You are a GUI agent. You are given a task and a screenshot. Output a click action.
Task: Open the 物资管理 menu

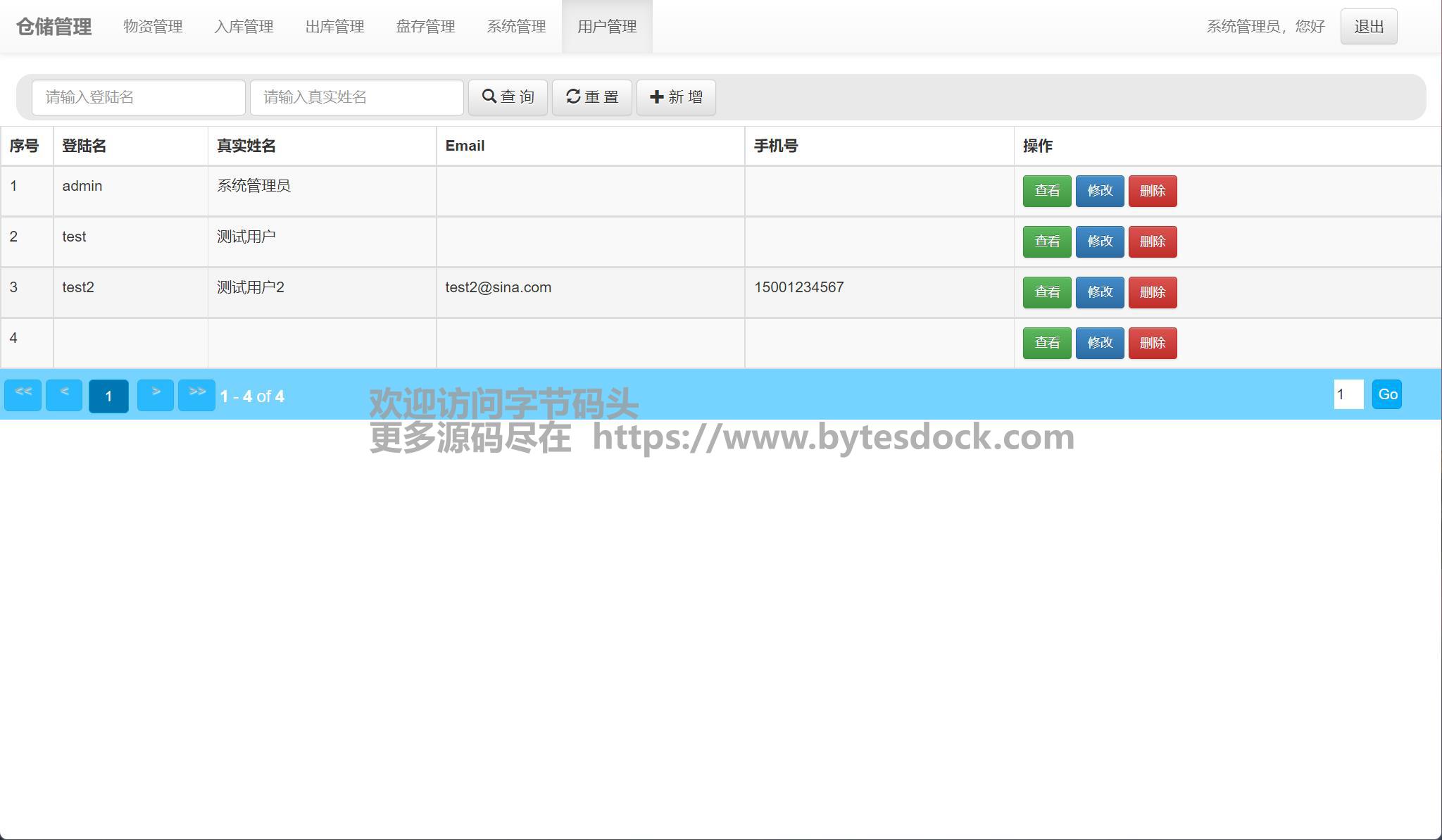pos(153,27)
